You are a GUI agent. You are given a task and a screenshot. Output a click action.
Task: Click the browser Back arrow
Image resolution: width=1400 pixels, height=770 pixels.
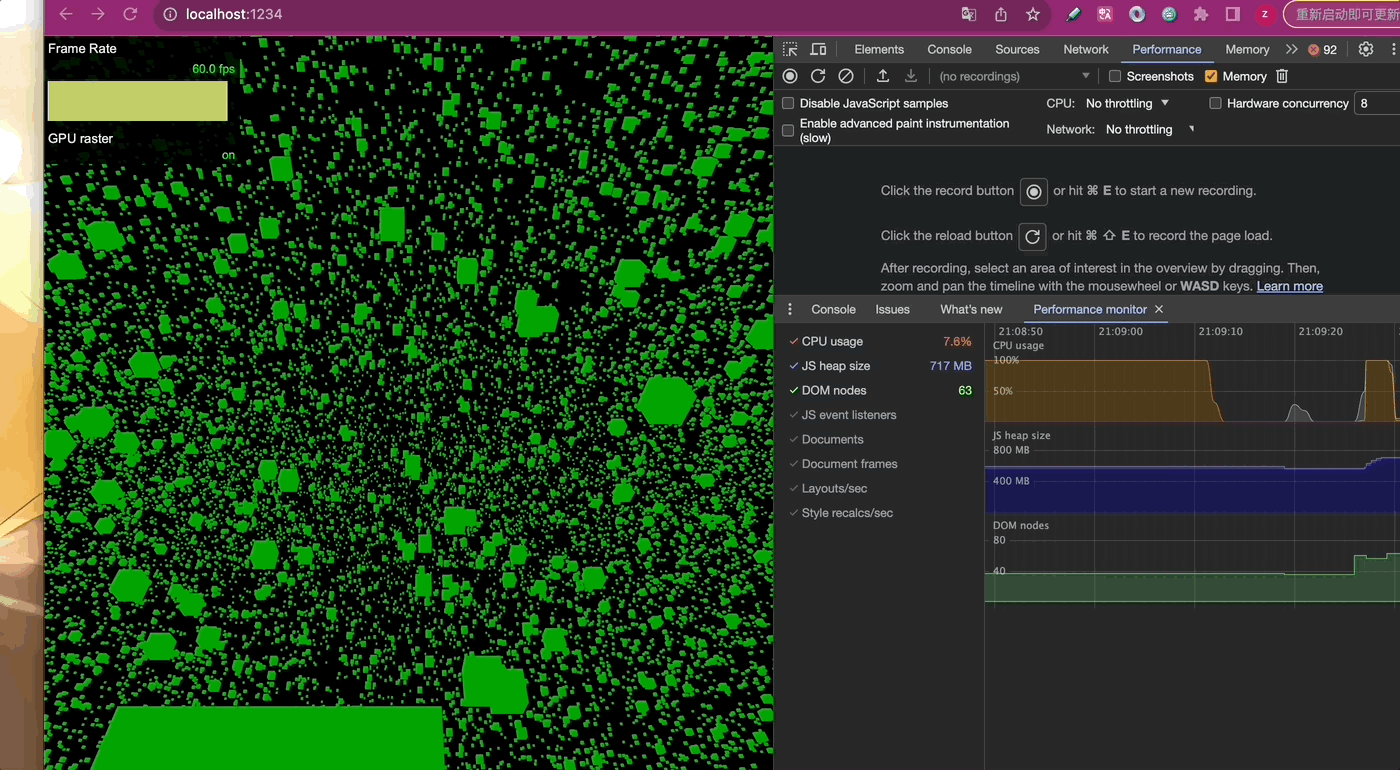click(x=66, y=14)
